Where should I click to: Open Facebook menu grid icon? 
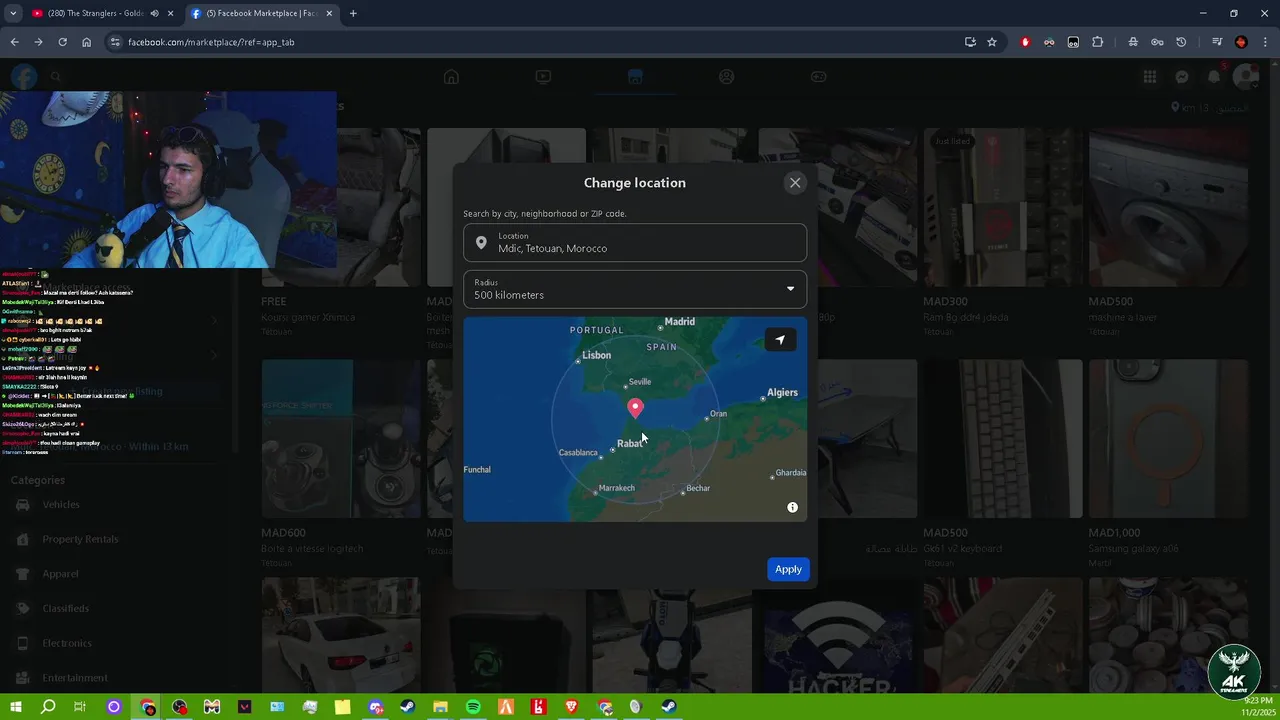(x=1150, y=77)
